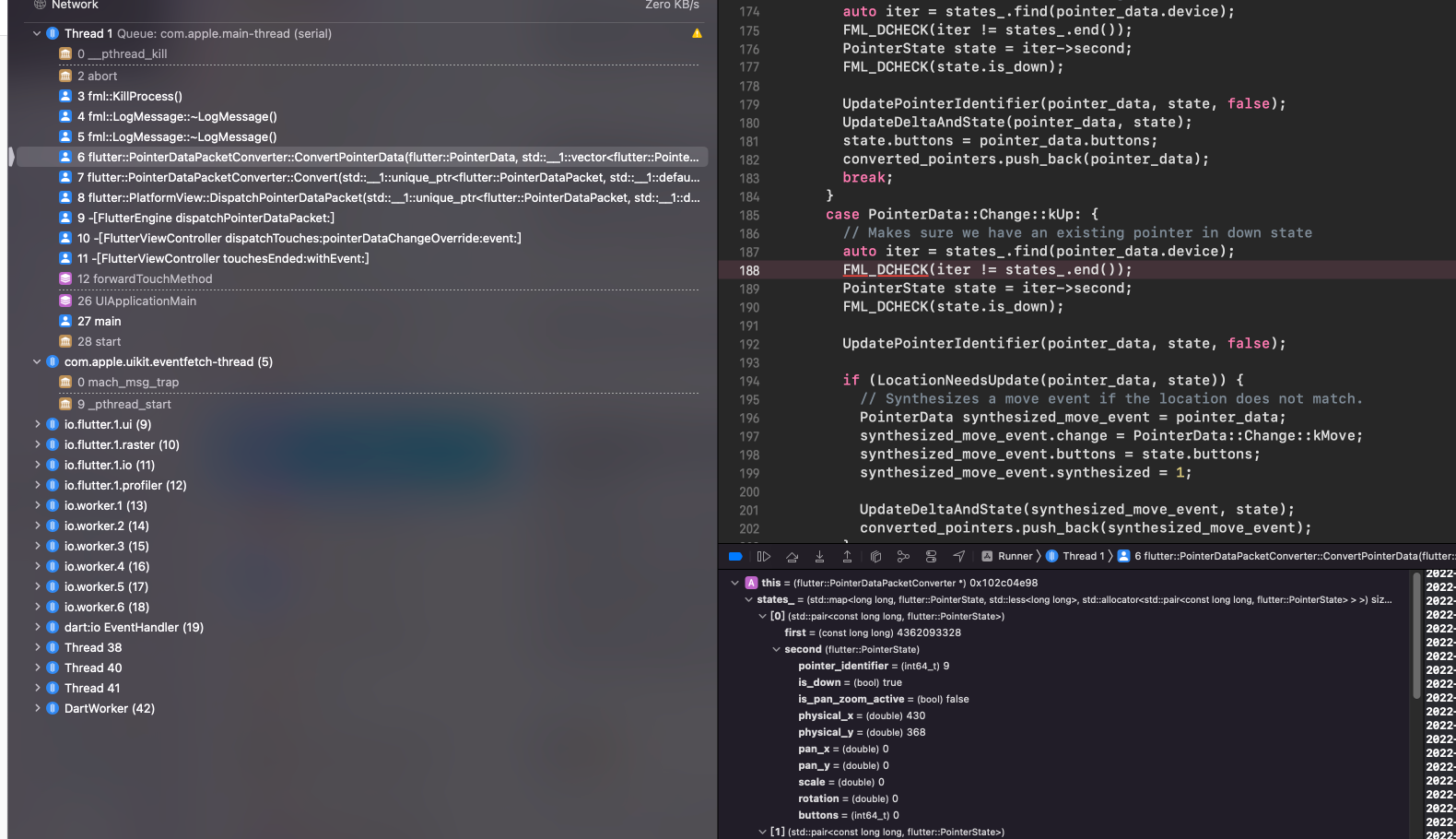Viewport: 1456px width, 839px height.
Task: Collapse the states_ variable
Action: [x=748, y=599]
